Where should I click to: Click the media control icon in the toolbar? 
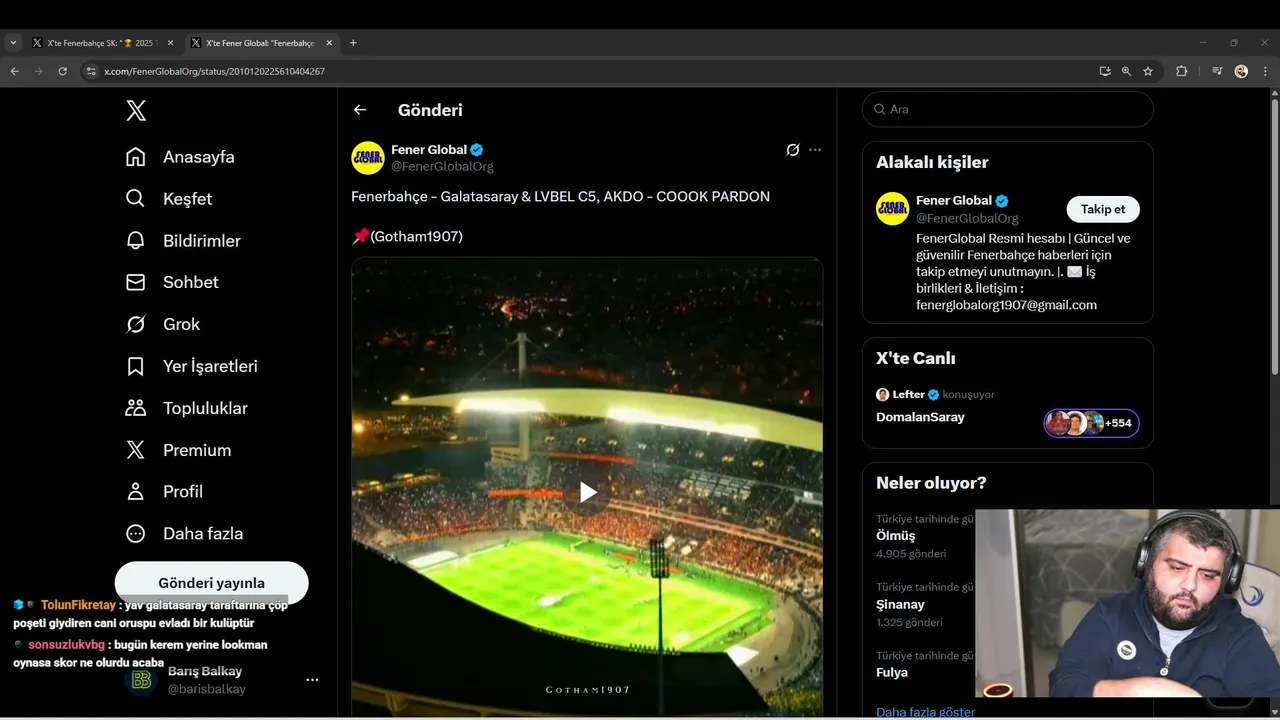click(1217, 71)
